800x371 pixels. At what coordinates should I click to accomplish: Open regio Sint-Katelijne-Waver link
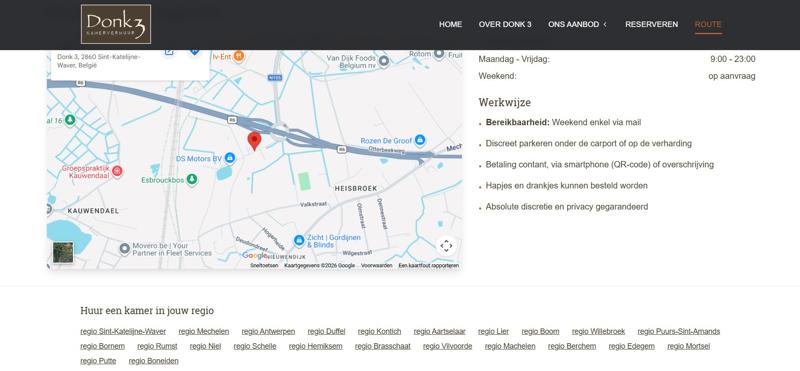point(123,331)
